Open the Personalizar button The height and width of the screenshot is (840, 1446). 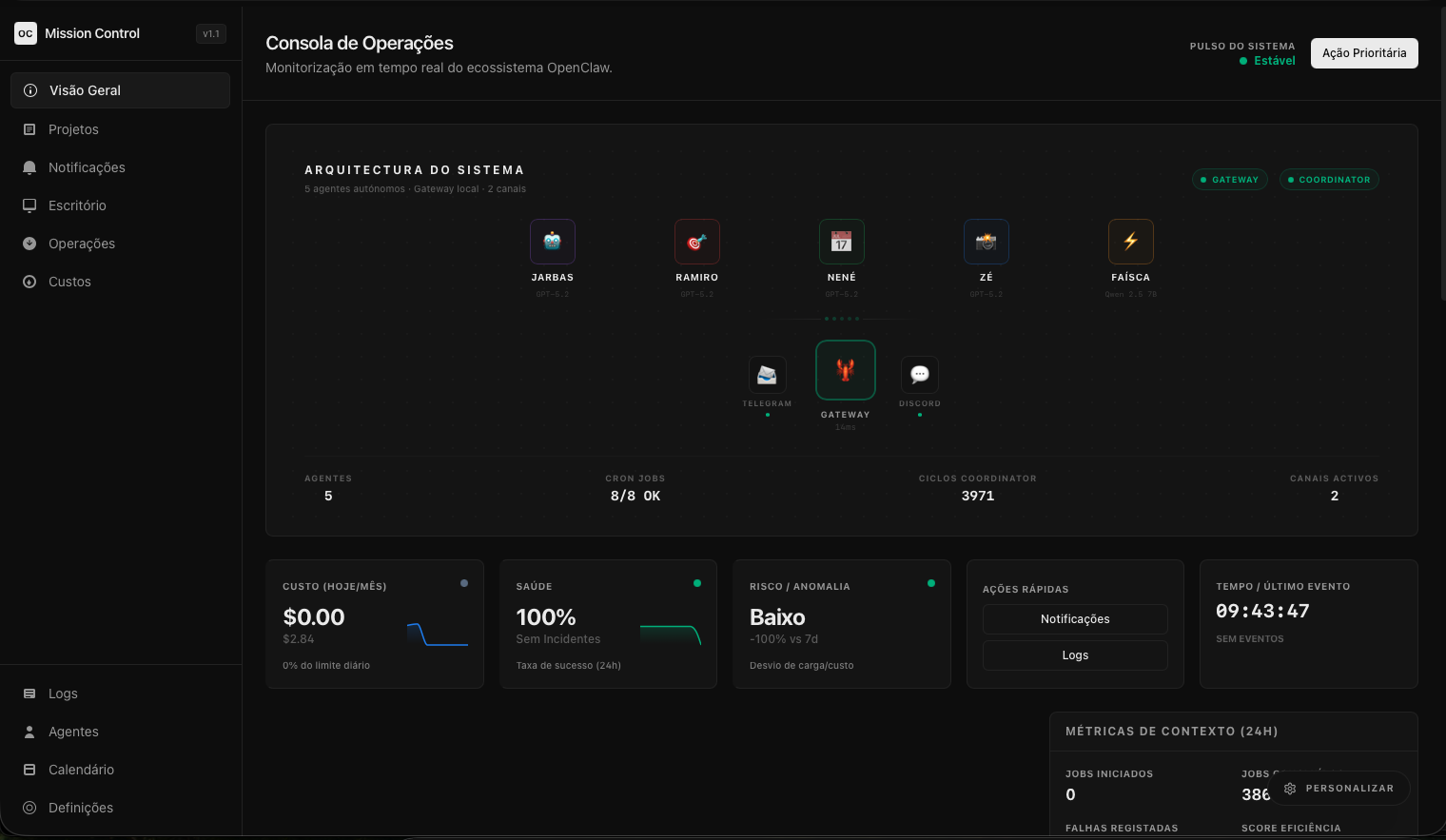tap(1339, 789)
